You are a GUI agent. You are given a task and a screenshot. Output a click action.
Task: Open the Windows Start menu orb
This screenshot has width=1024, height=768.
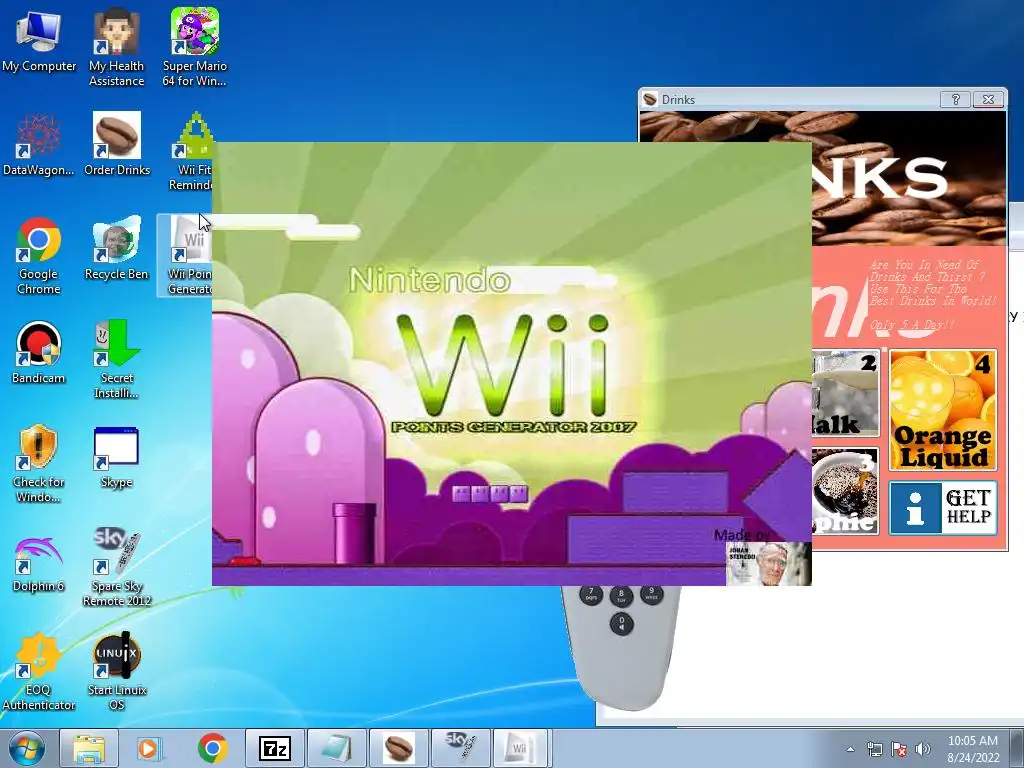(27, 748)
